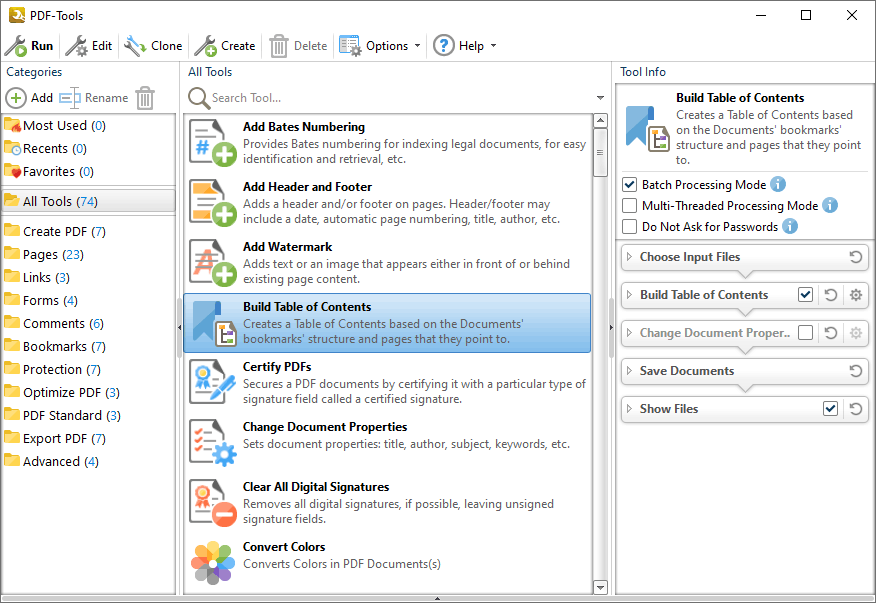
Task: Click the Rename button
Action: pos(96,98)
